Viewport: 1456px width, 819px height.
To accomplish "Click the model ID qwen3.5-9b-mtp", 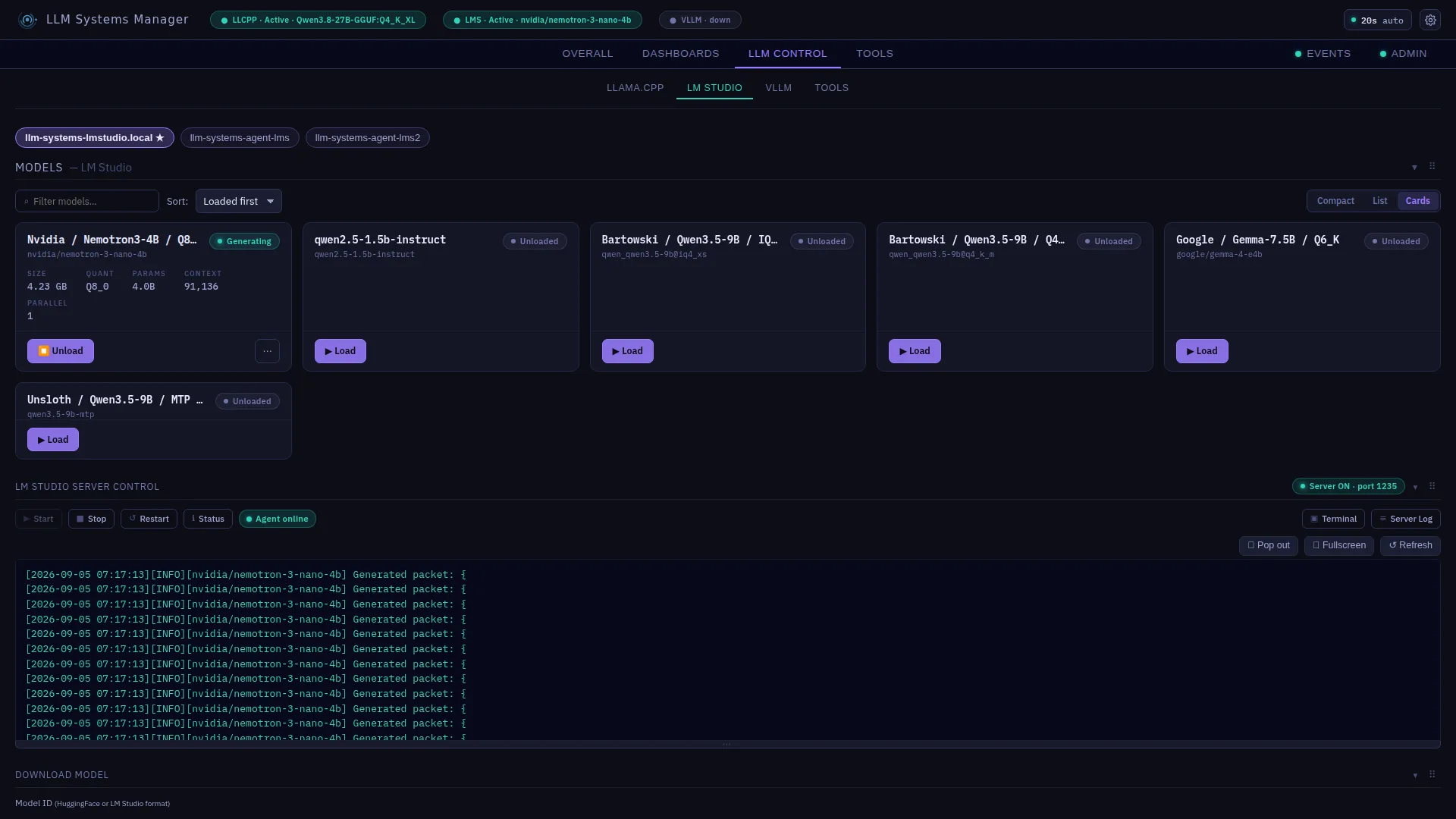I will pyautogui.click(x=61, y=415).
